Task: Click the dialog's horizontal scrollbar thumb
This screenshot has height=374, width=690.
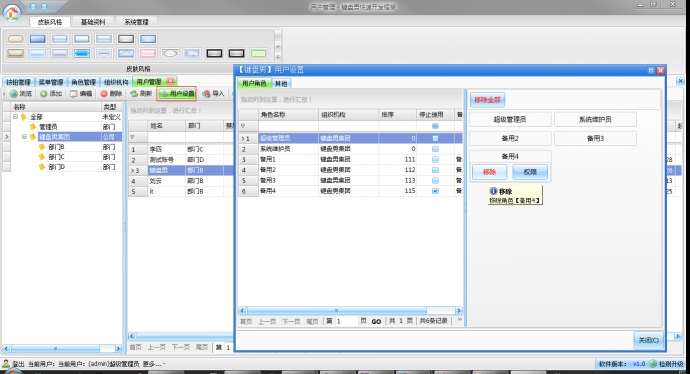Action: pos(337,310)
